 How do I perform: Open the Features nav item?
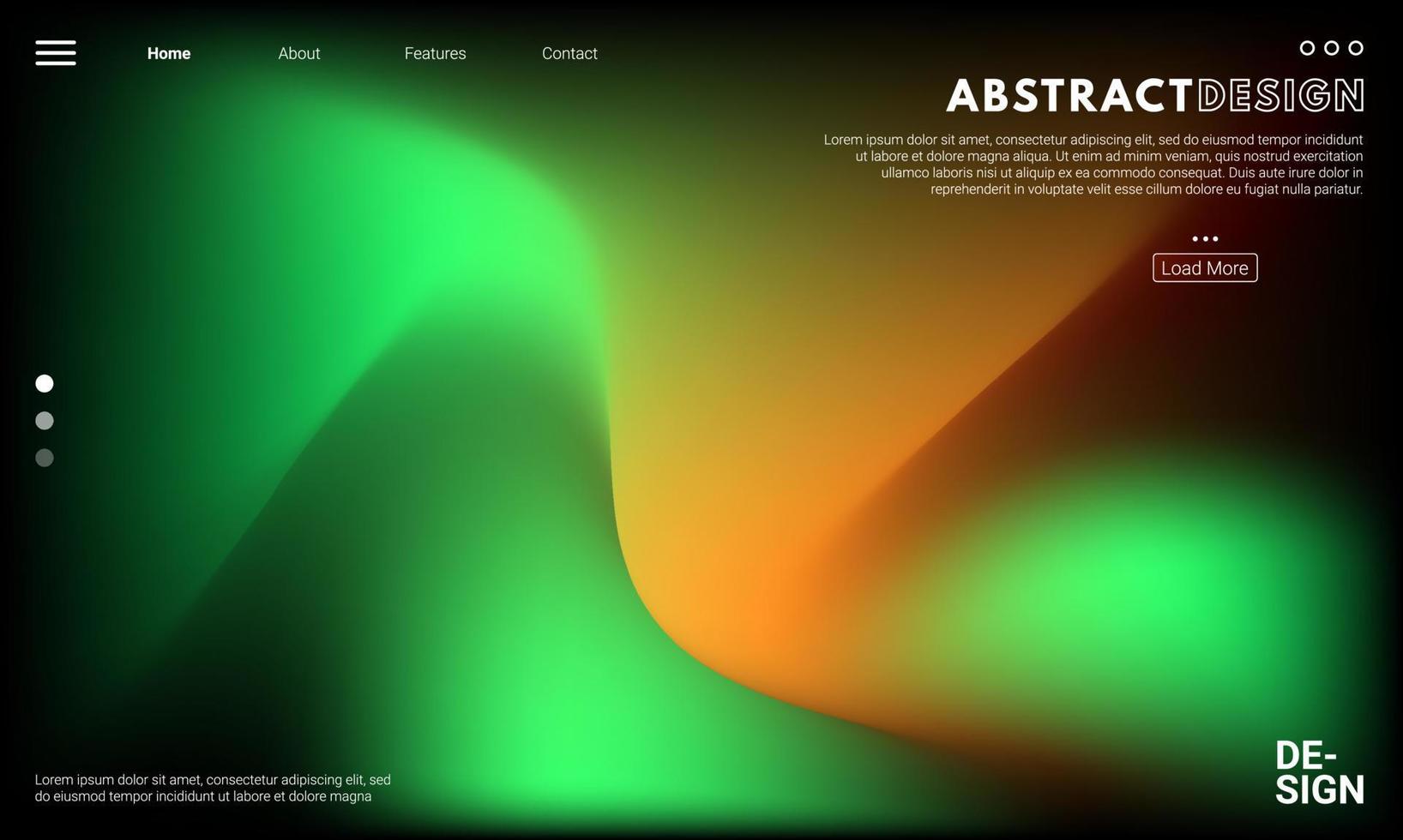click(436, 53)
